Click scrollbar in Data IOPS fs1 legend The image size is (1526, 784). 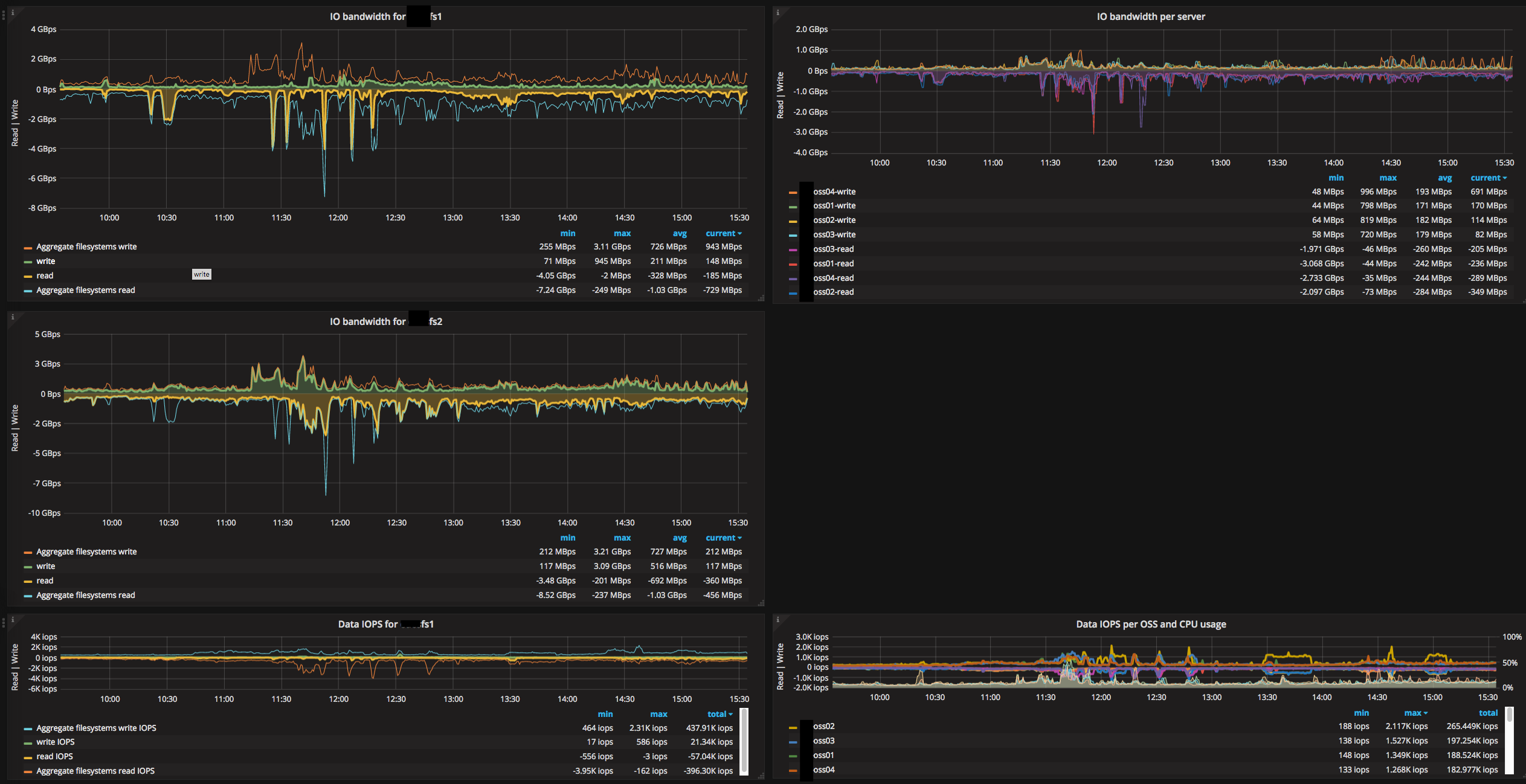(744, 742)
